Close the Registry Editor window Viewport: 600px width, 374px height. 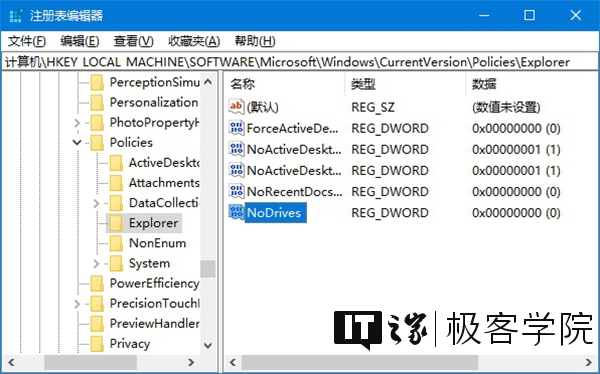tap(576, 15)
